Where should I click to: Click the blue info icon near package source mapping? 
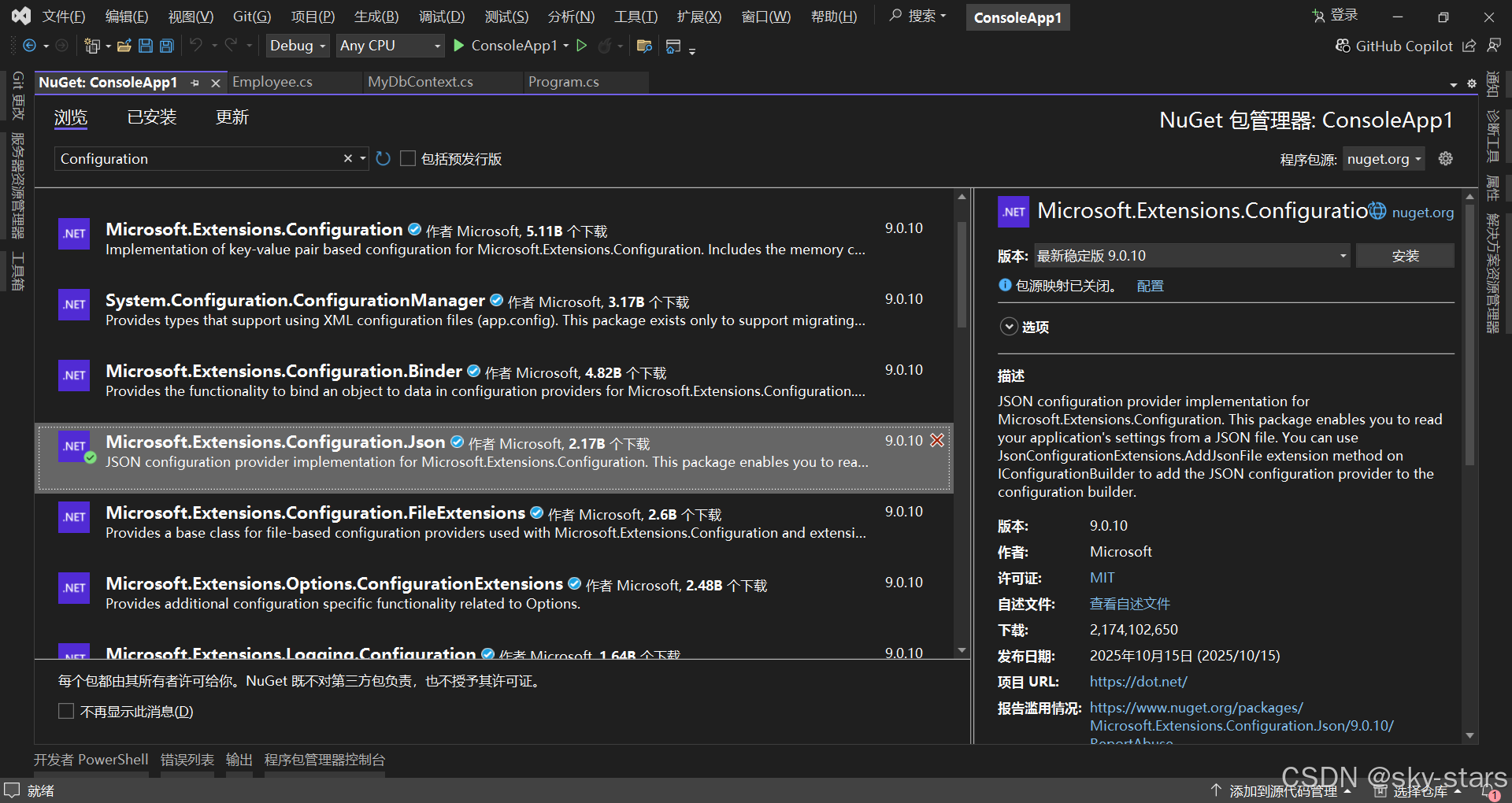pyautogui.click(x=1005, y=285)
